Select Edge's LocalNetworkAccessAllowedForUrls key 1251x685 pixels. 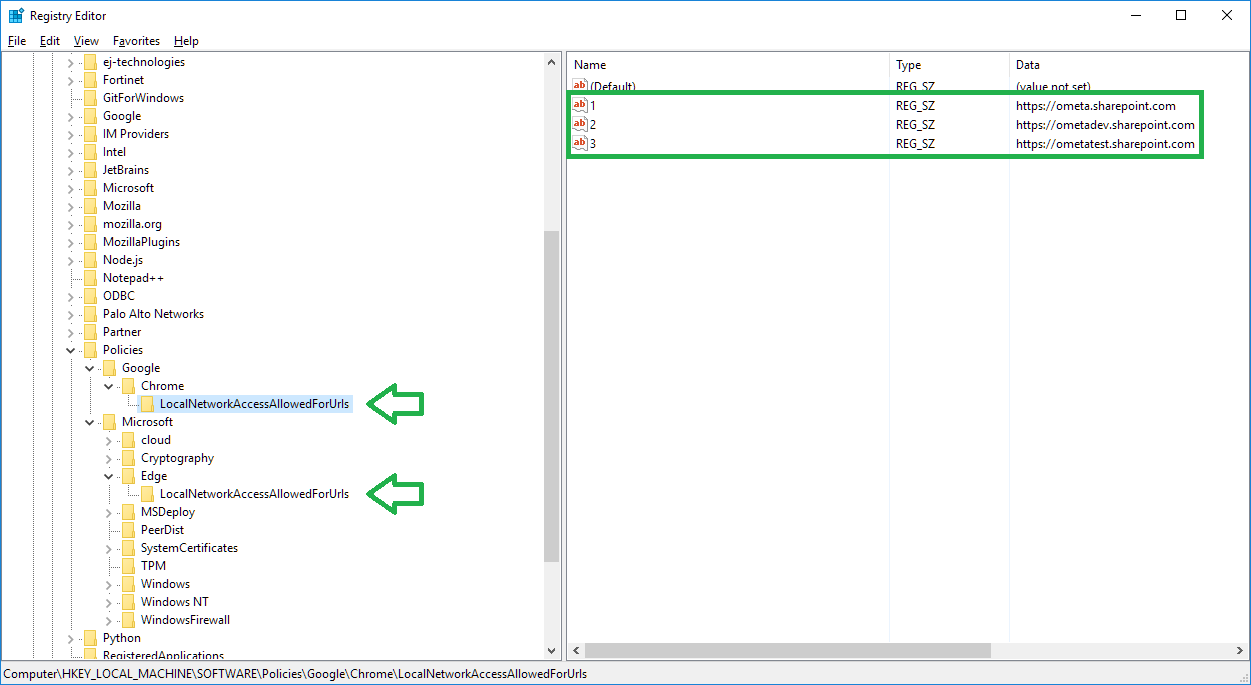[x=254, y=494]
